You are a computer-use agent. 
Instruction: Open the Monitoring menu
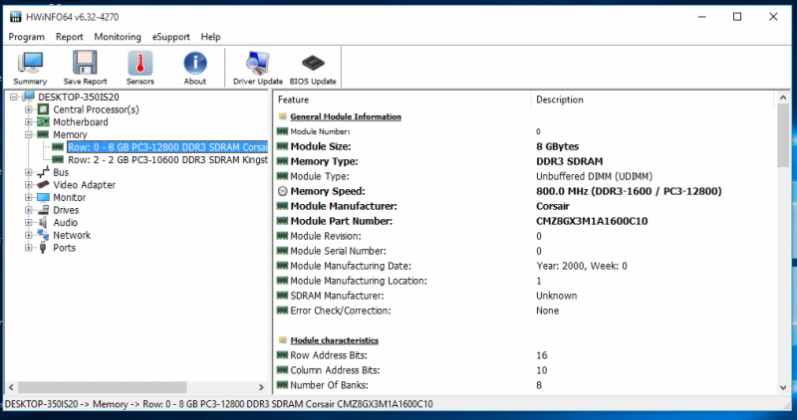point(117,37)
